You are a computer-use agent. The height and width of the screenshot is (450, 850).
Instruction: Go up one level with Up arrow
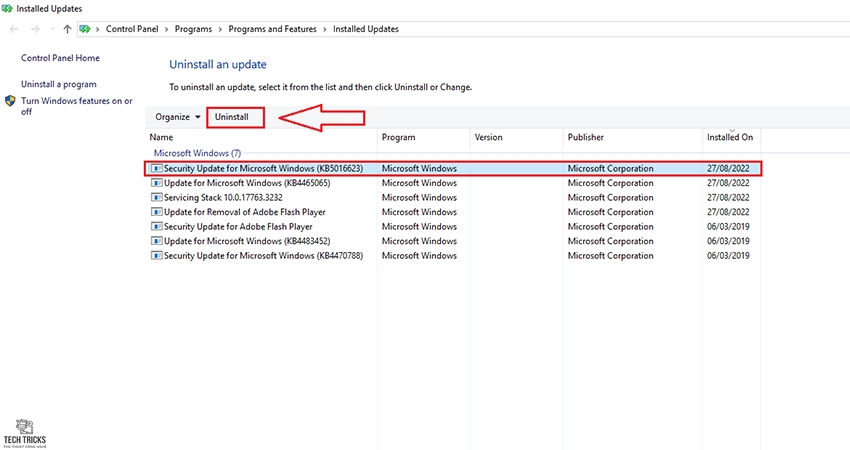[x=67, y=29]
